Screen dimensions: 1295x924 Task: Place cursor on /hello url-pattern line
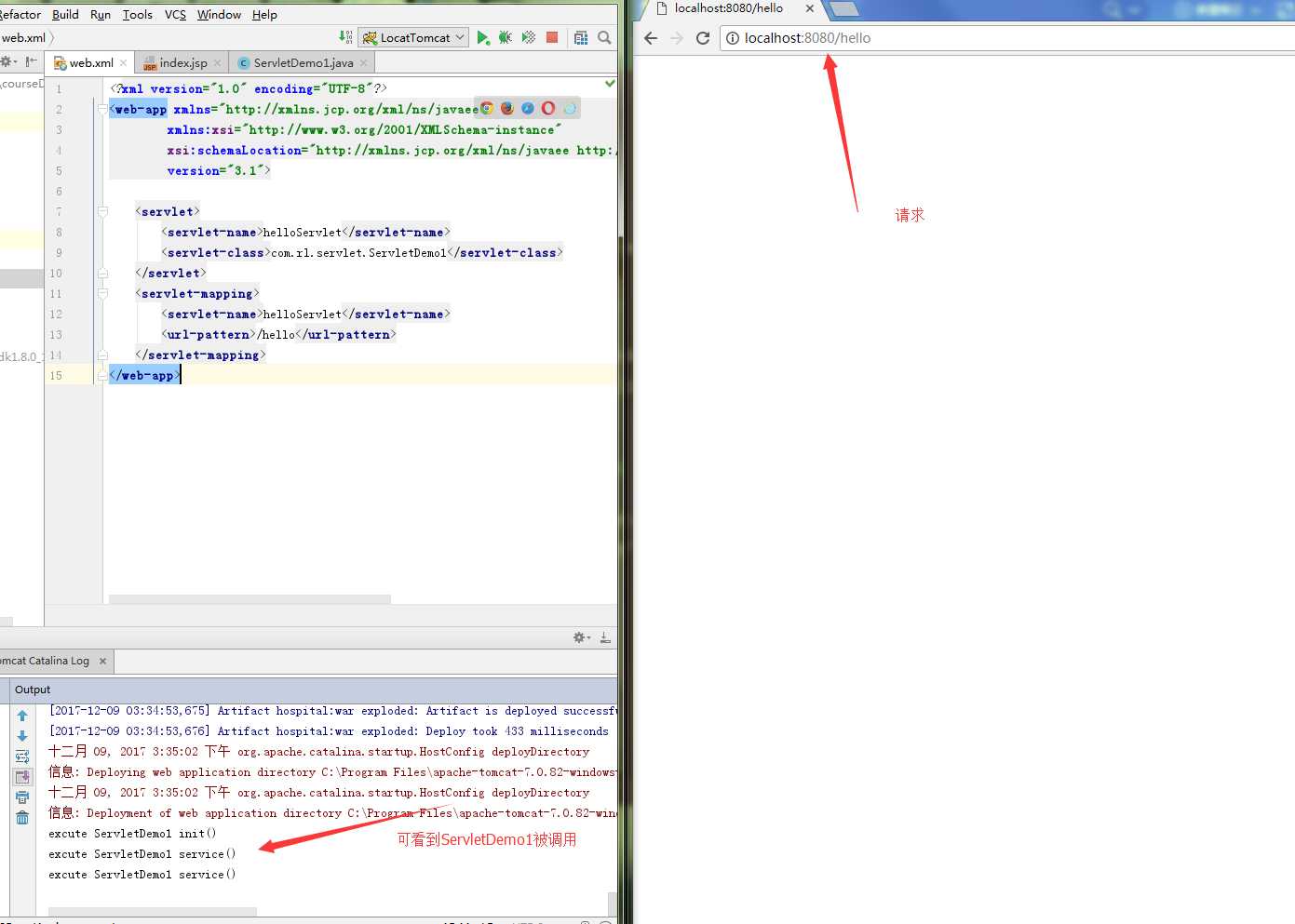pyautogui.click(x=279, y=334)
